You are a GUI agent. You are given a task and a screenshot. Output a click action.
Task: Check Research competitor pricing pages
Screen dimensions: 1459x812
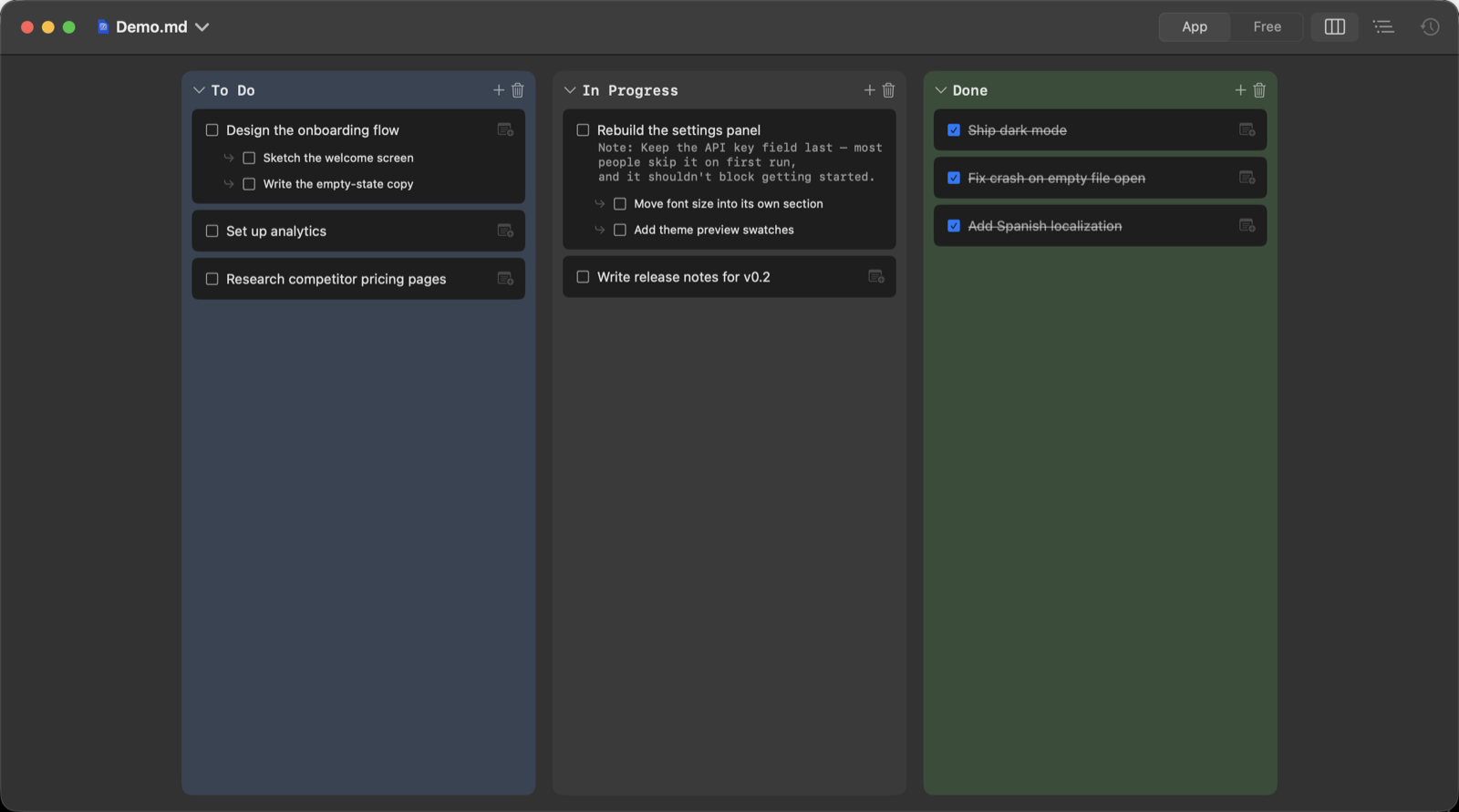coord(212,279)
